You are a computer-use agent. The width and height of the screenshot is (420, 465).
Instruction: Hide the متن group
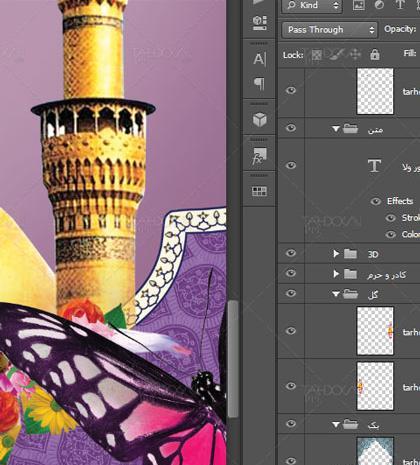coord(291,128)
